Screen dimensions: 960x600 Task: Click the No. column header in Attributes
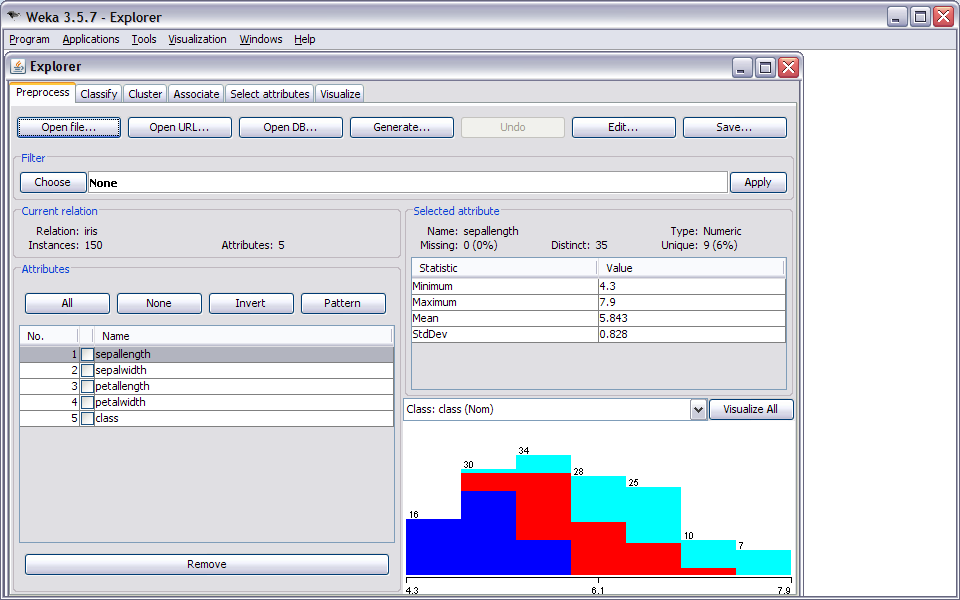(x=49, y=336)
